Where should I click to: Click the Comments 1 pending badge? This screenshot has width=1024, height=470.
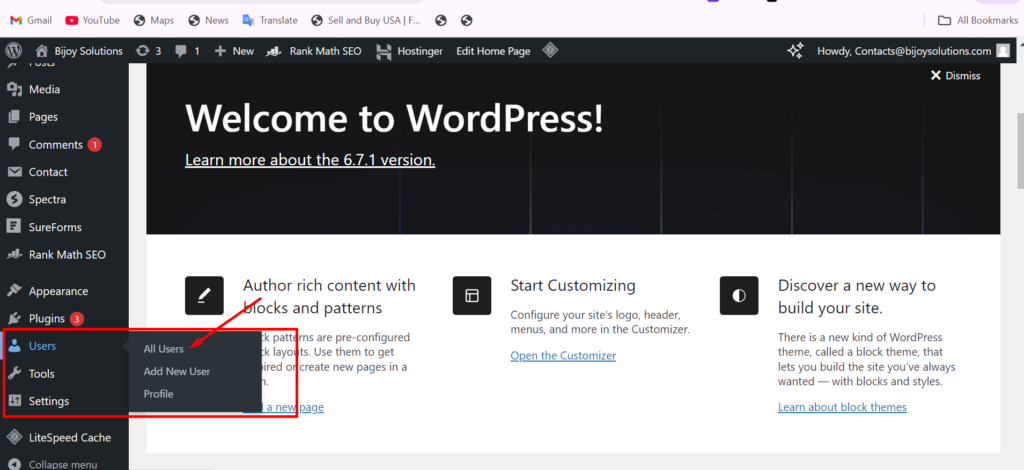tap(95, 145)
